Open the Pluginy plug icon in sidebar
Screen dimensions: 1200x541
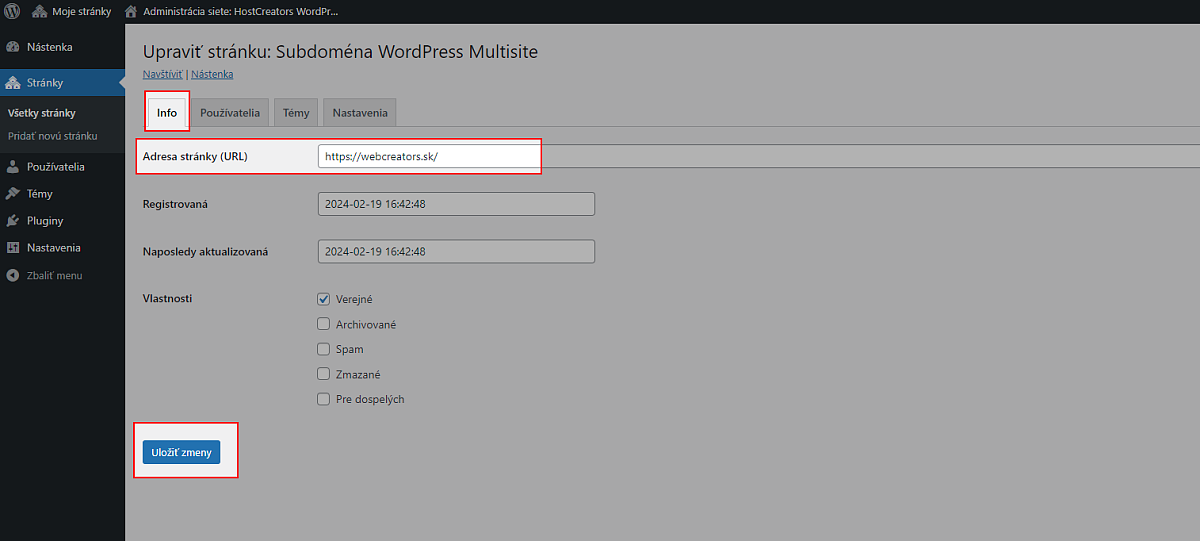[13, 221]
